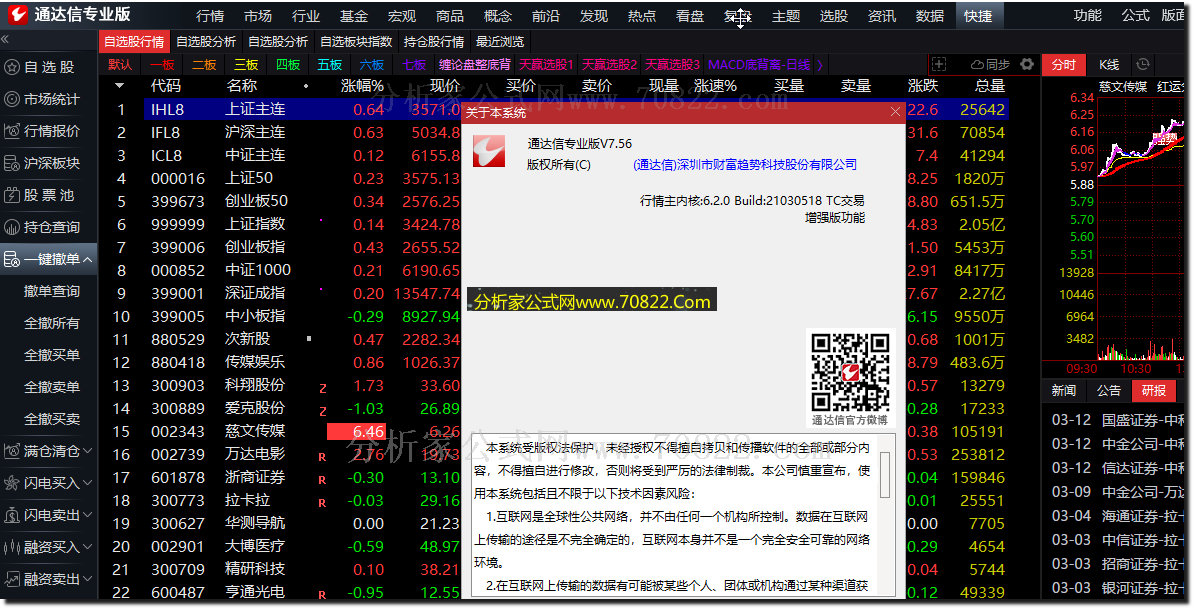This screenshot has width=1194, height=608.
Task: Open the 快捷 top menu
Action: coord(978,15)
